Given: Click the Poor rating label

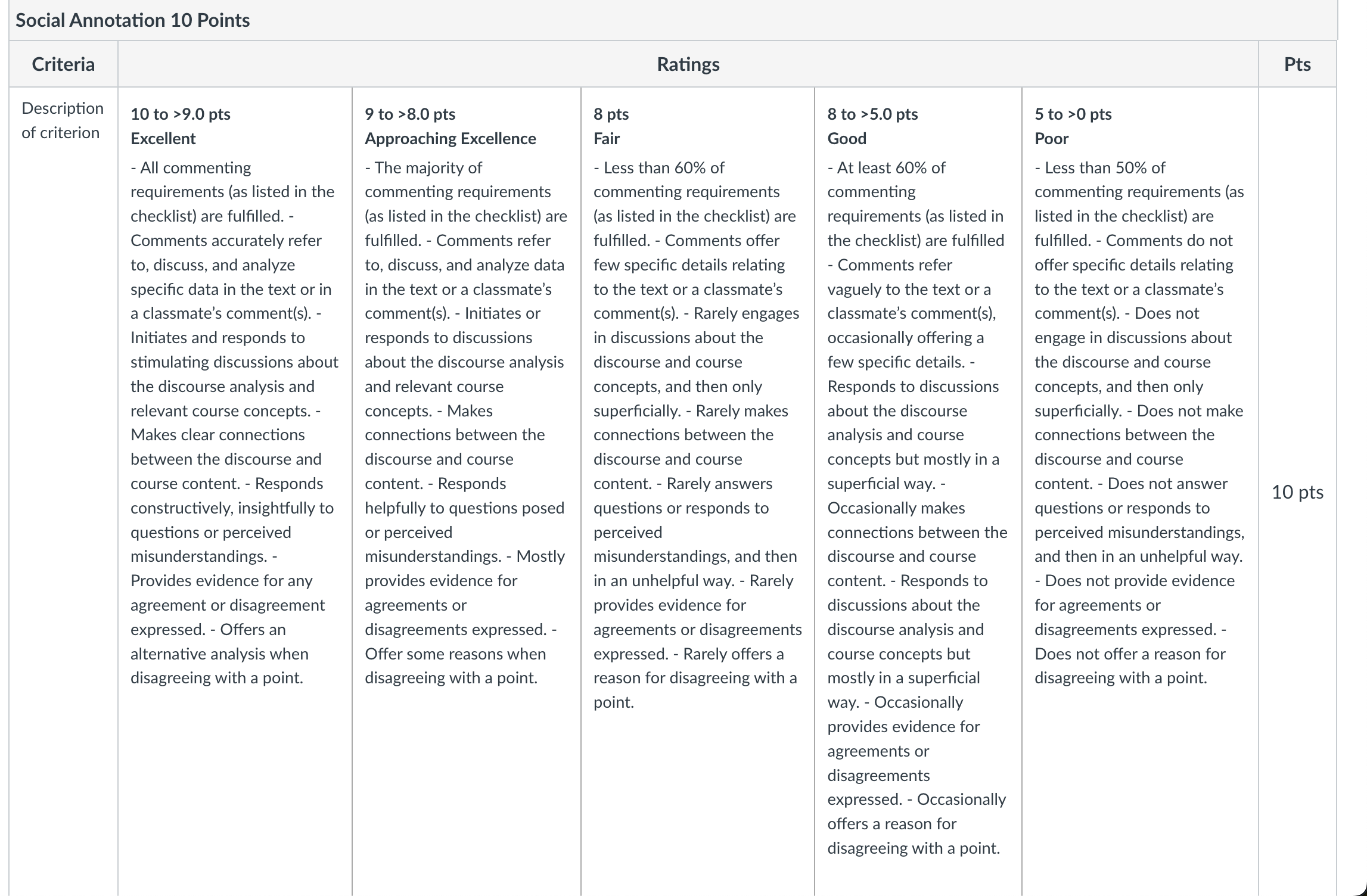Looking at the screenshot, I should pos(1052,138).
